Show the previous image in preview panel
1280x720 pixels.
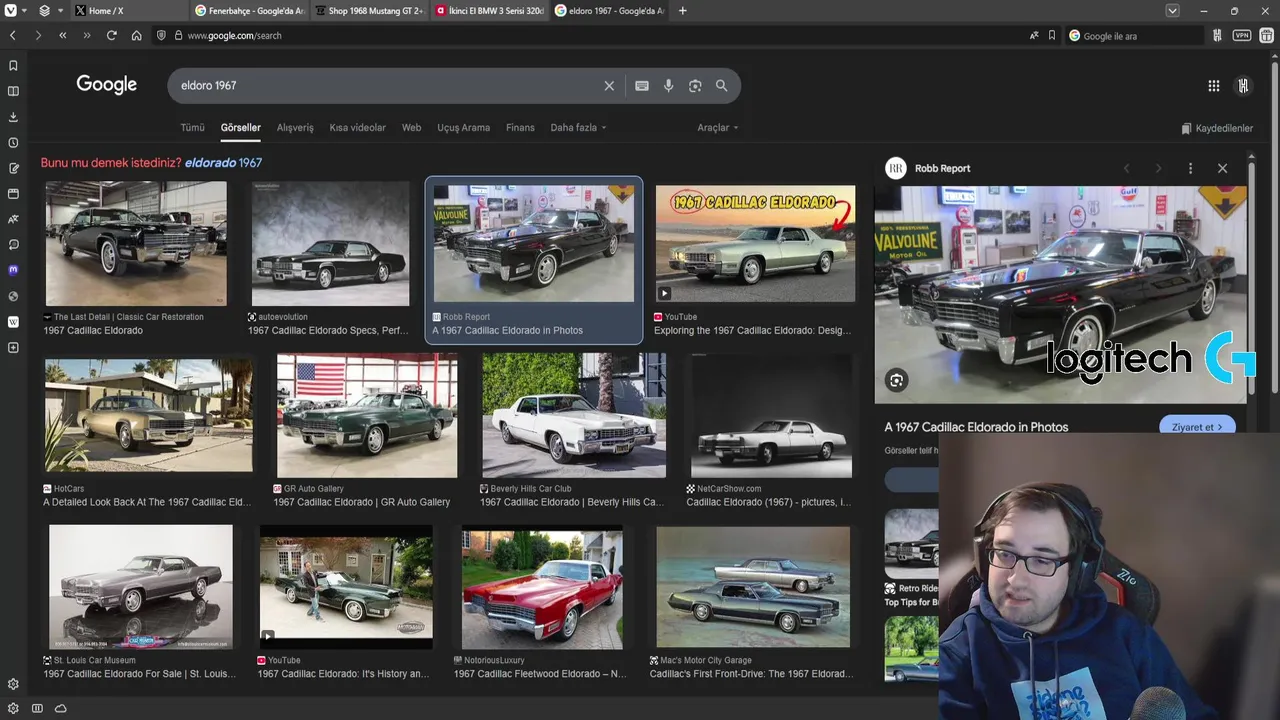click(x=1127, y=168)
